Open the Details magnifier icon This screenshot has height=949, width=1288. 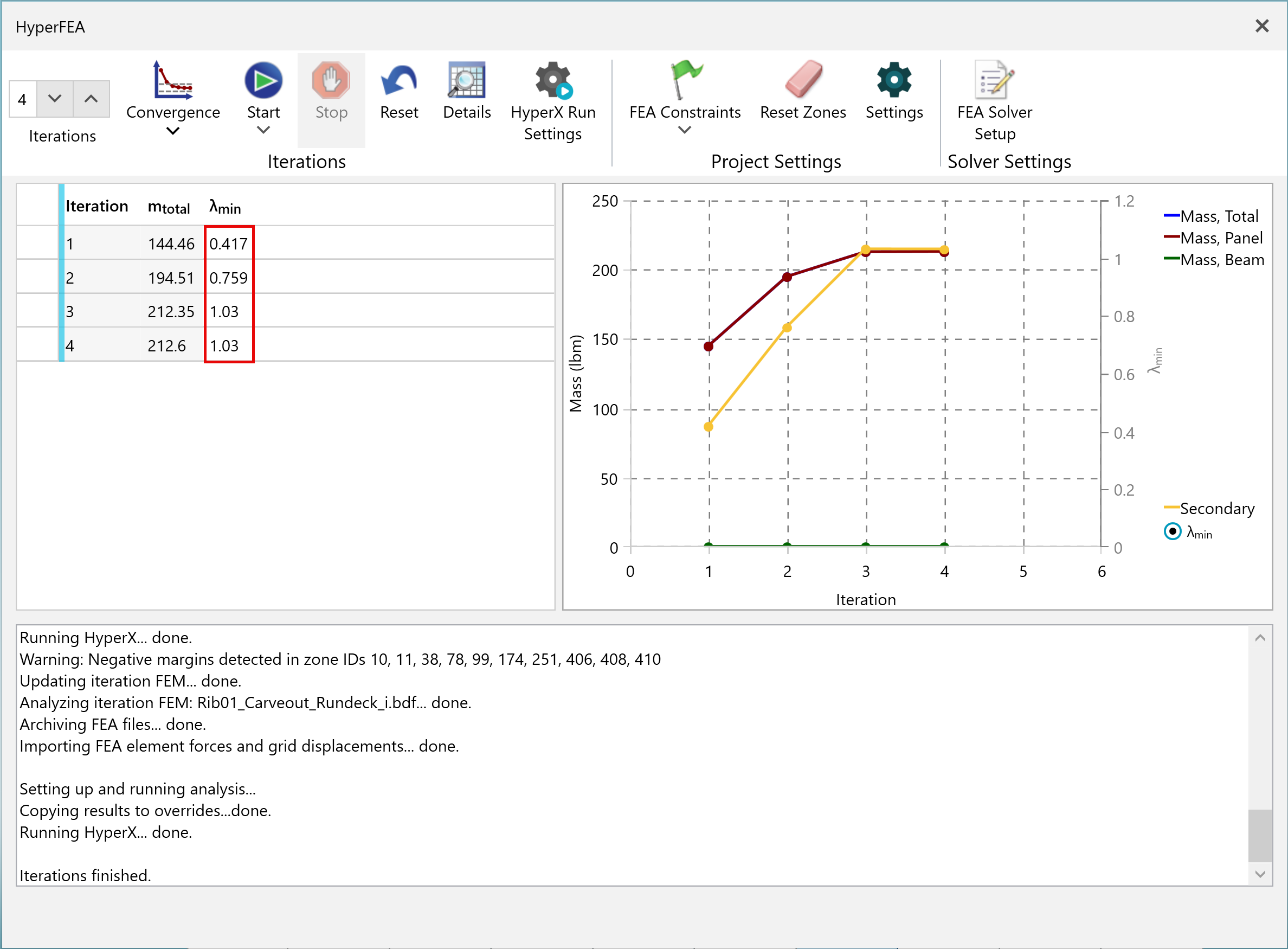click(x=467, y=80)
